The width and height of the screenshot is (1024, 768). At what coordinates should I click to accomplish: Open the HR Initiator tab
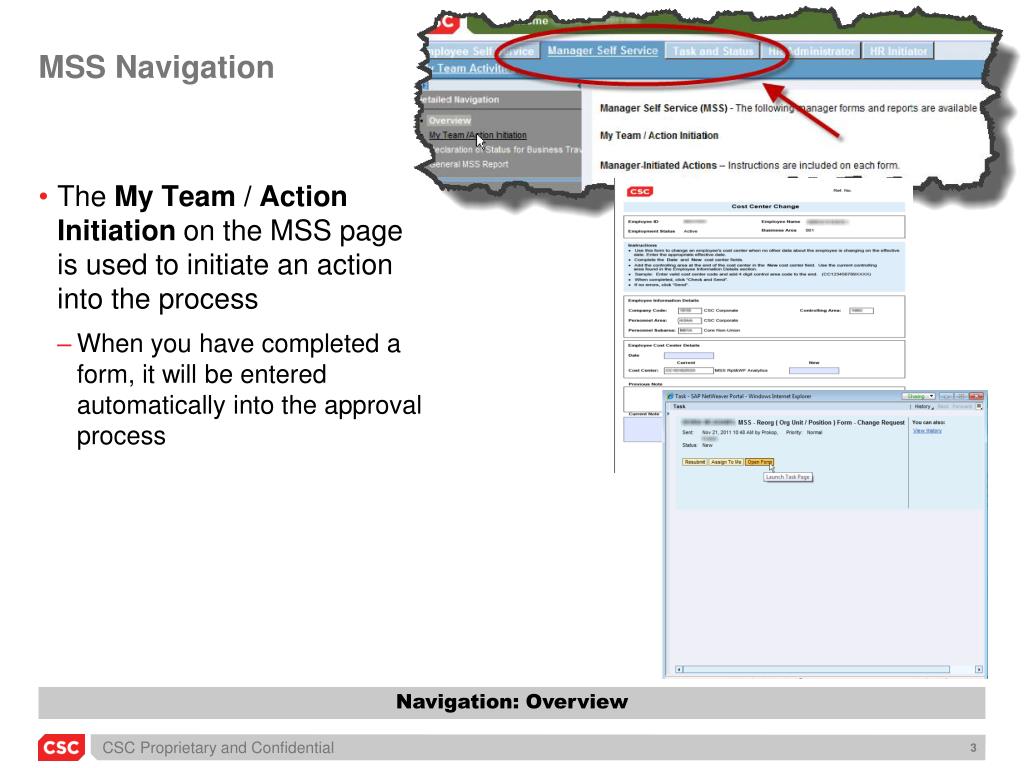898,51
